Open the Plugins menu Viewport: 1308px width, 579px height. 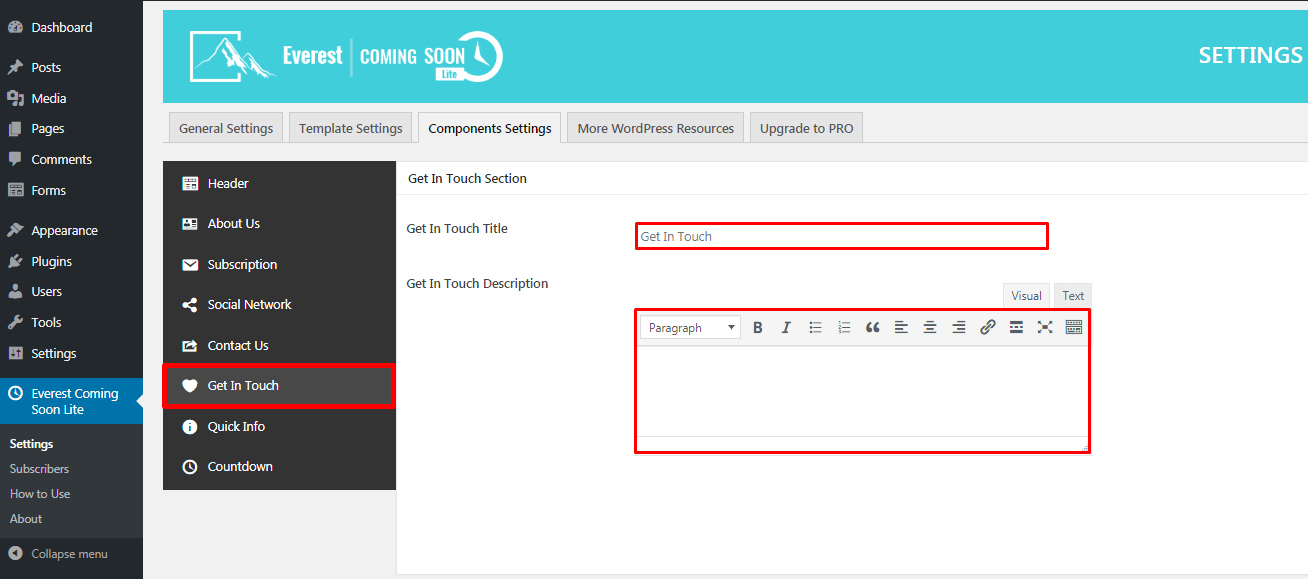pos(71,261)
